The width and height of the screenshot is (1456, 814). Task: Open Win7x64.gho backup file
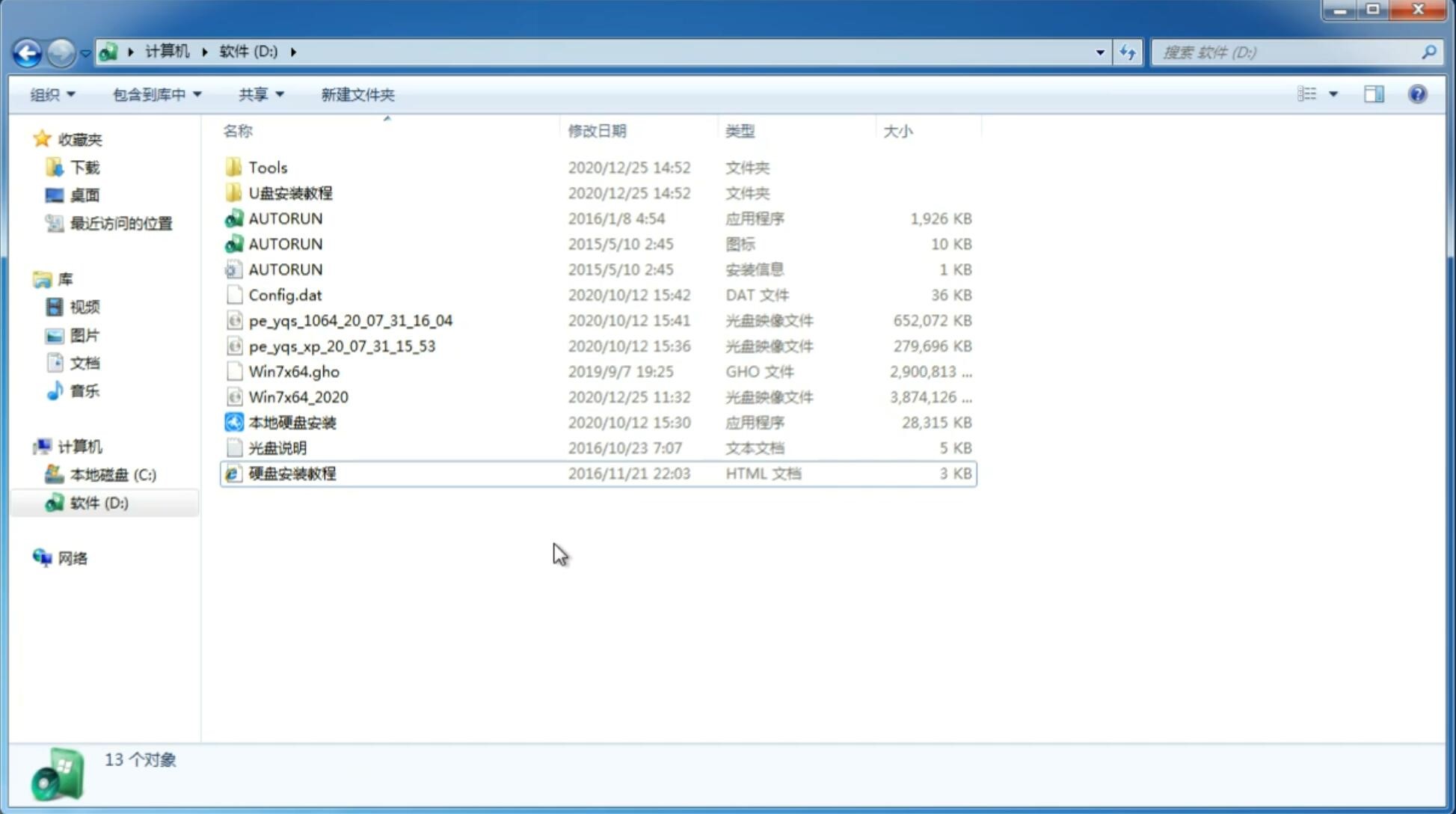[x=294, y=371]
